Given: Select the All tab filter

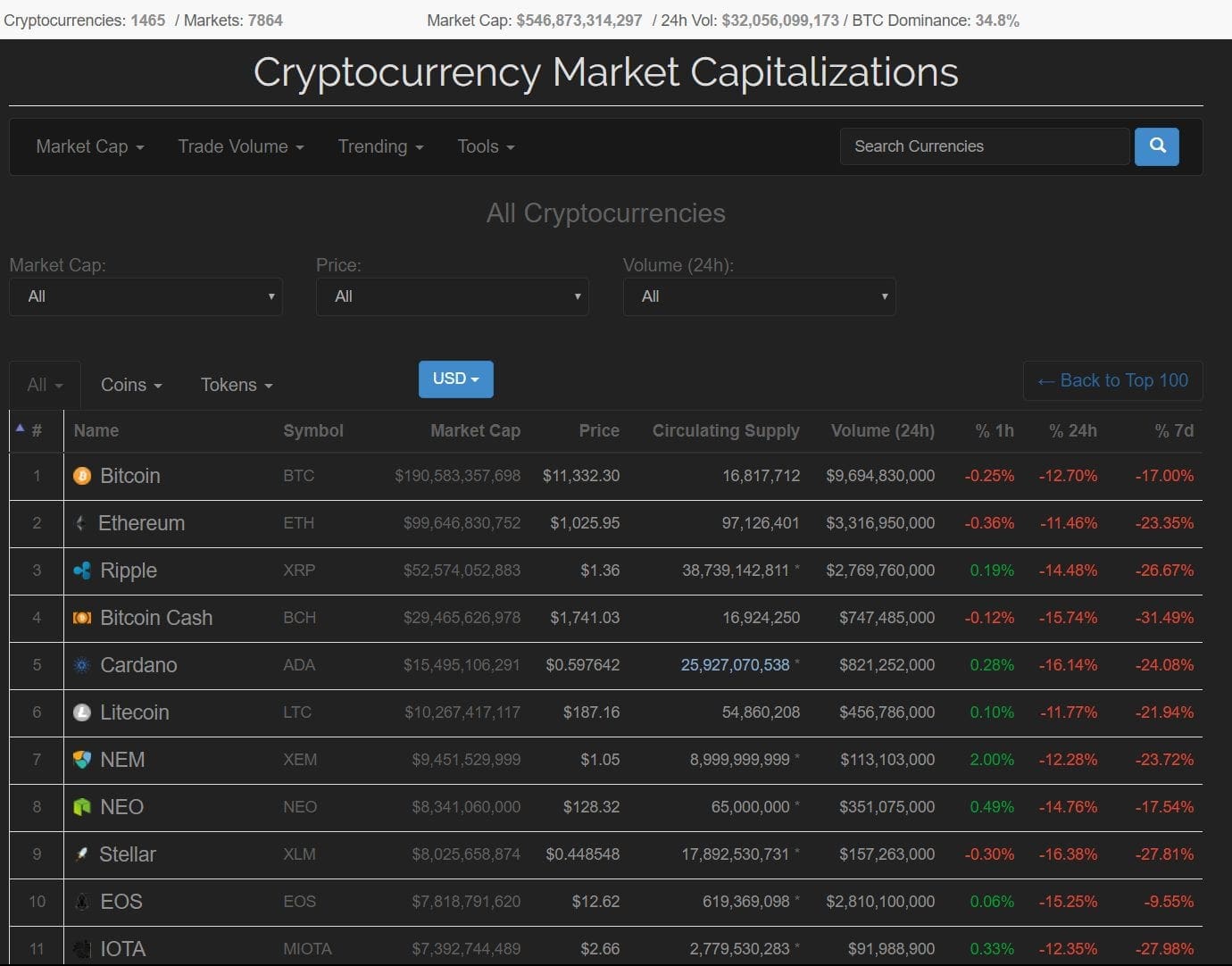Looking at the screenshot, I should (45, 385).
